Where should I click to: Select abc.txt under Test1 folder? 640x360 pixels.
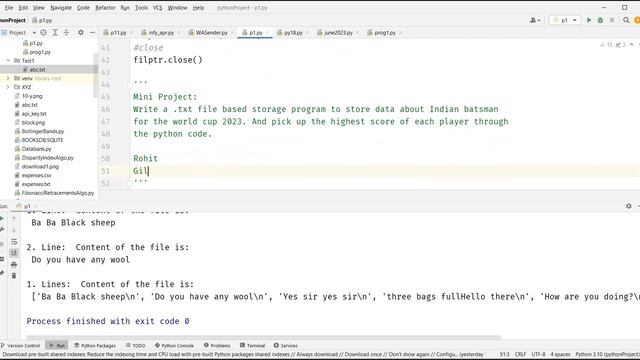click(37, 69)
